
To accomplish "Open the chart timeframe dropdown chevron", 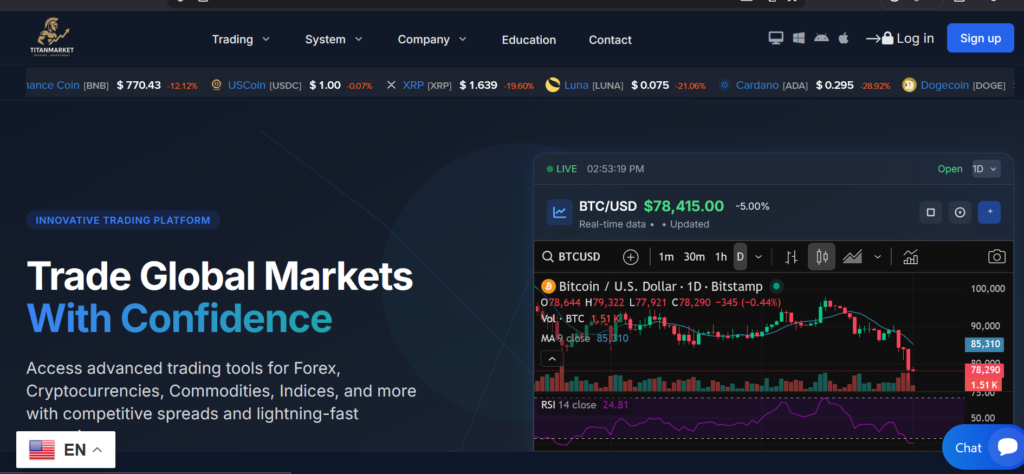I will (x=758, y=257).
